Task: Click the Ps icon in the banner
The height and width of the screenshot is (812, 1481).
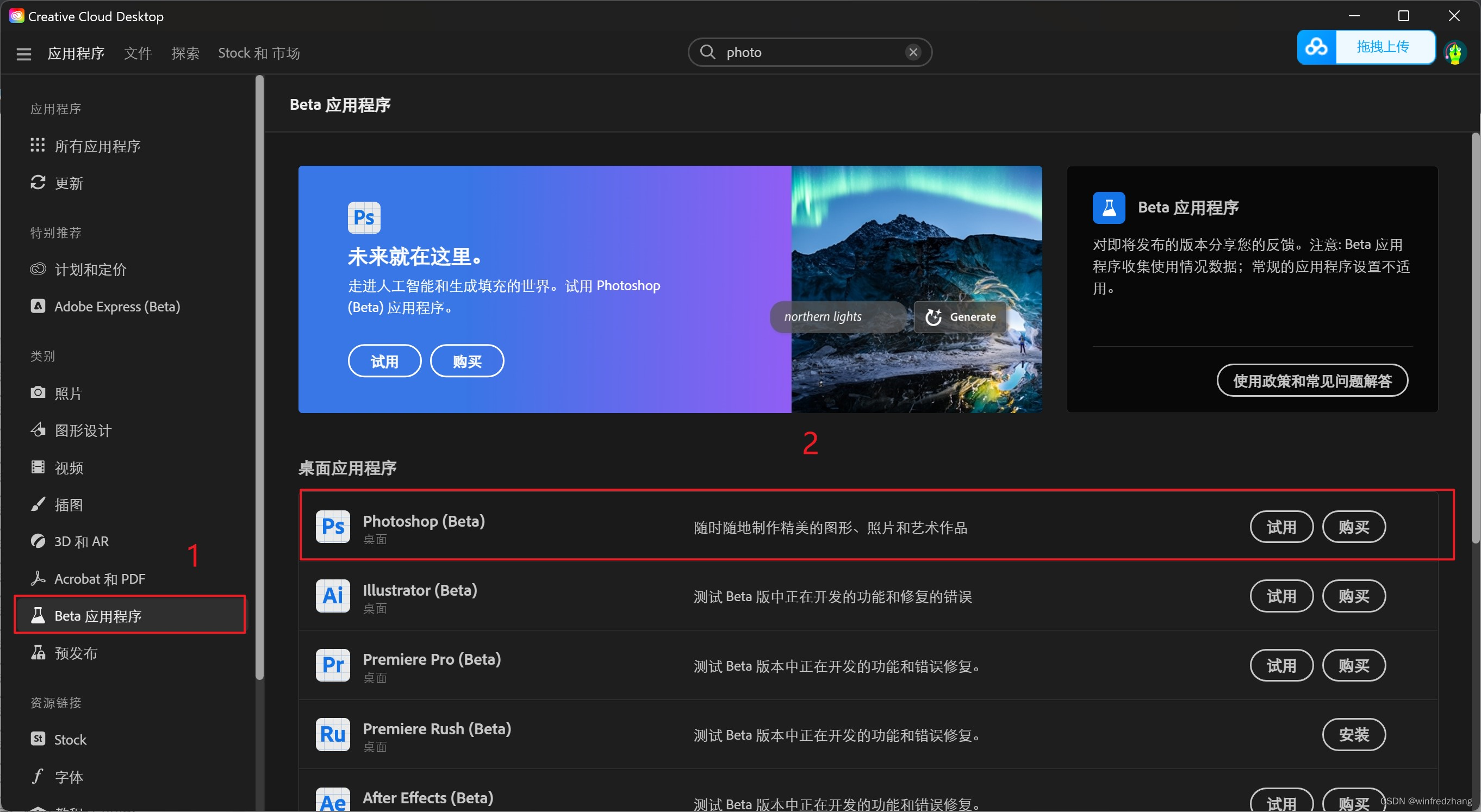Action: pyautogui.click(x=364, y=218)
